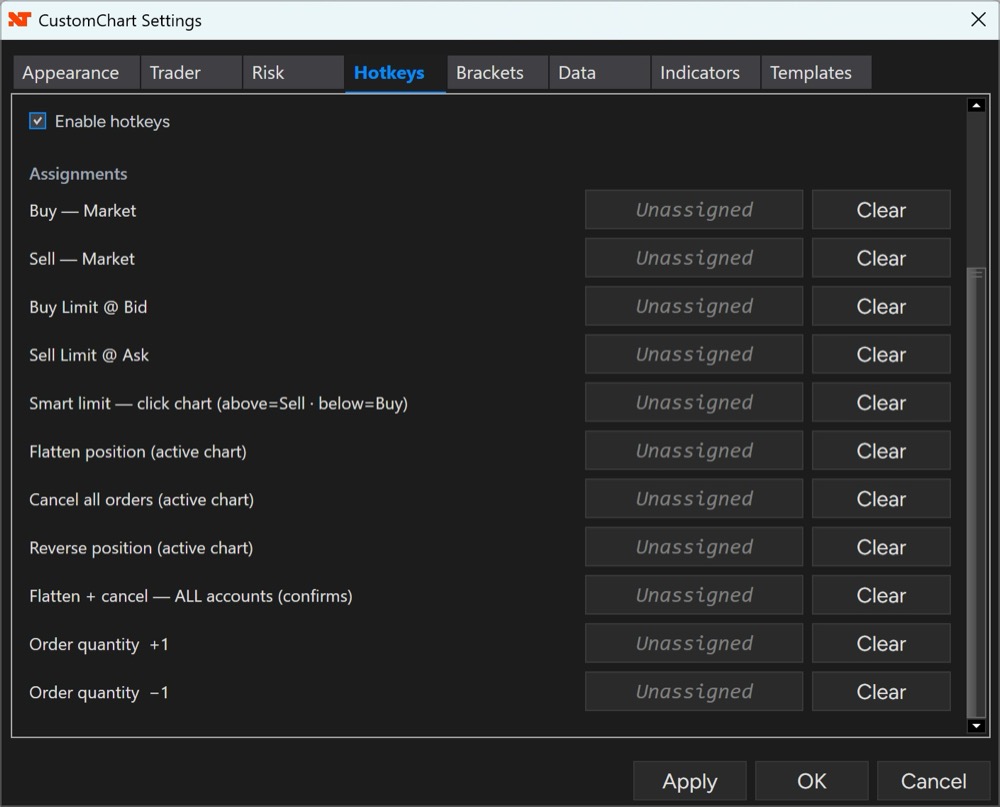Set hotkey field for Buy Limit @ Bid

tap(694, 306)
